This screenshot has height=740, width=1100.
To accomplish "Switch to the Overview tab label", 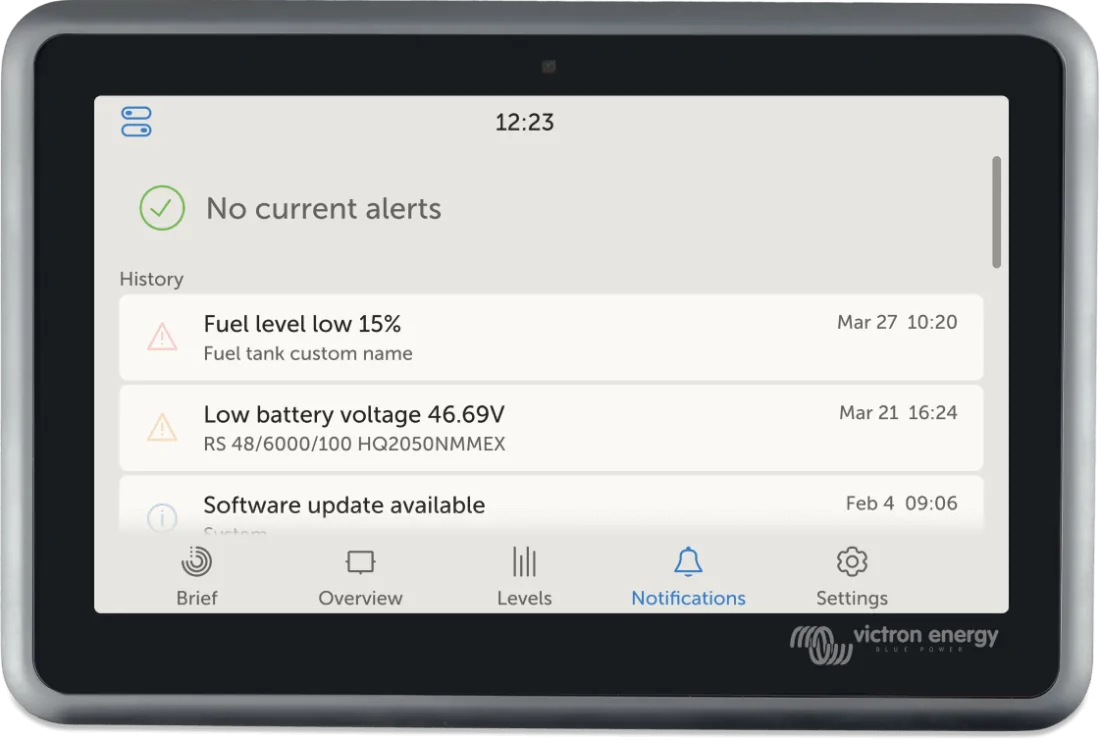I will 361,598.
